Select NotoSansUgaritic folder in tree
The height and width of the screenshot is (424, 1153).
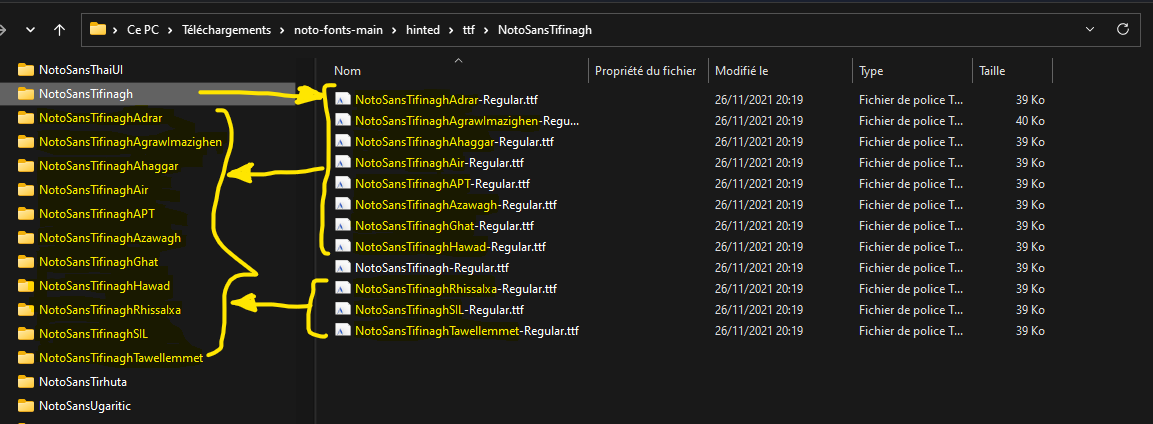85,406
